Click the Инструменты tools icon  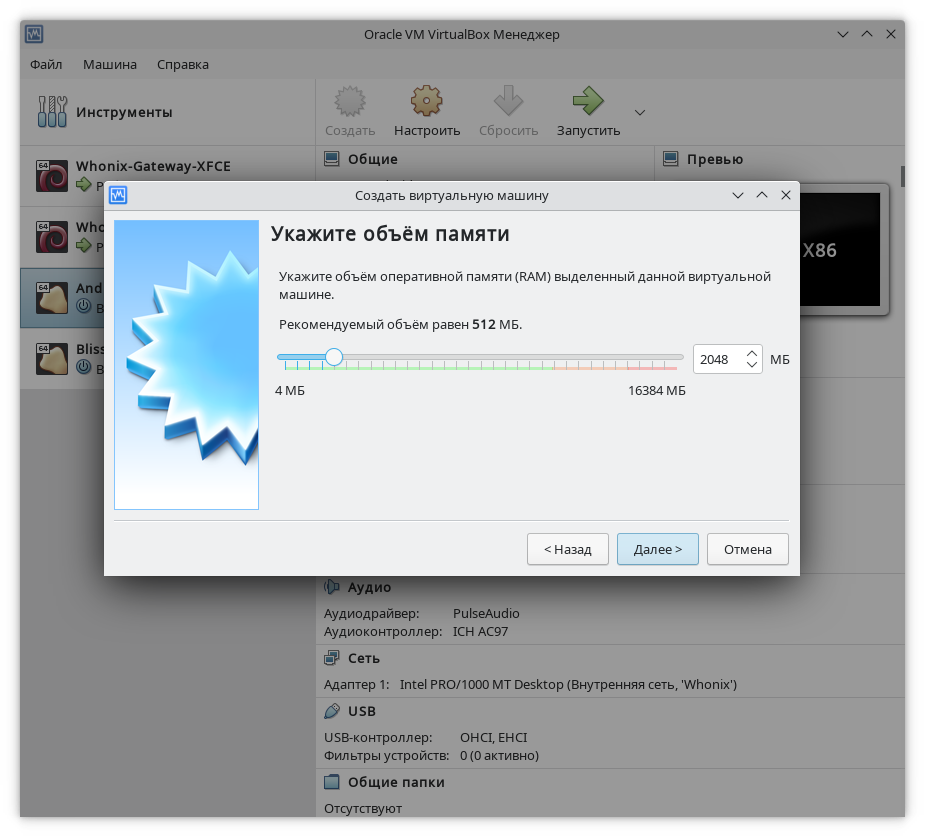click(x=51, y=112)
